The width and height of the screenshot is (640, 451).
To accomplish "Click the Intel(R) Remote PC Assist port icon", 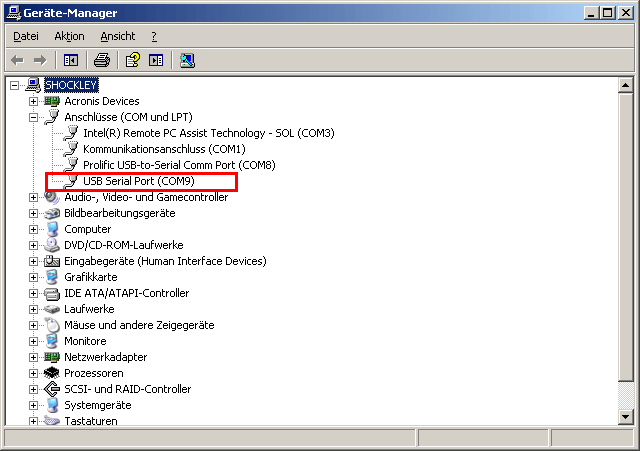I will coord(71,133).
